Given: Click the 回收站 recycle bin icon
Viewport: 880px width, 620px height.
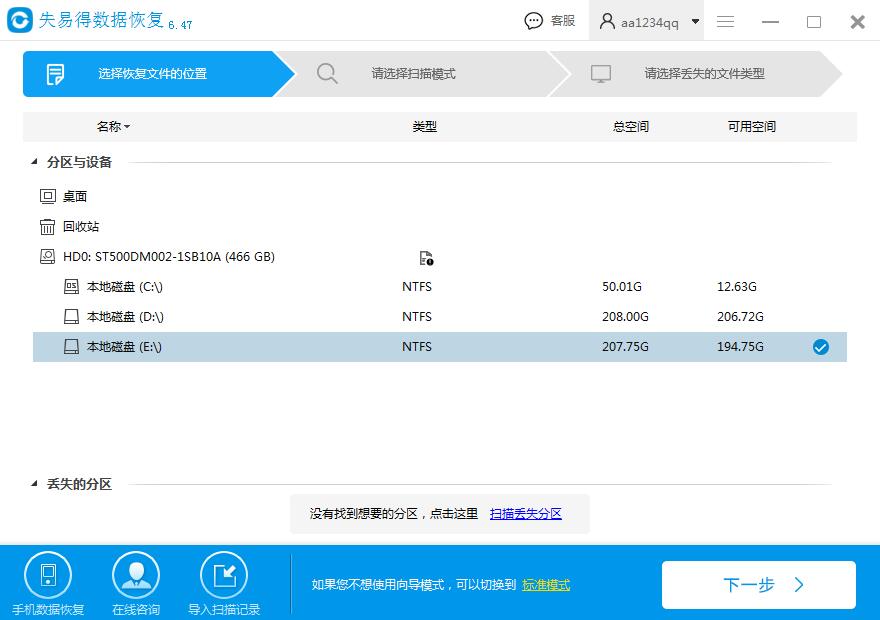Looking at the screenshot, I should point(47,226).
